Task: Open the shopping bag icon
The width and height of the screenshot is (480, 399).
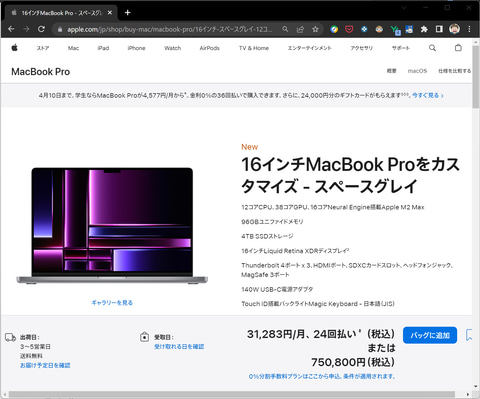Action: click(x=458, y=48)
